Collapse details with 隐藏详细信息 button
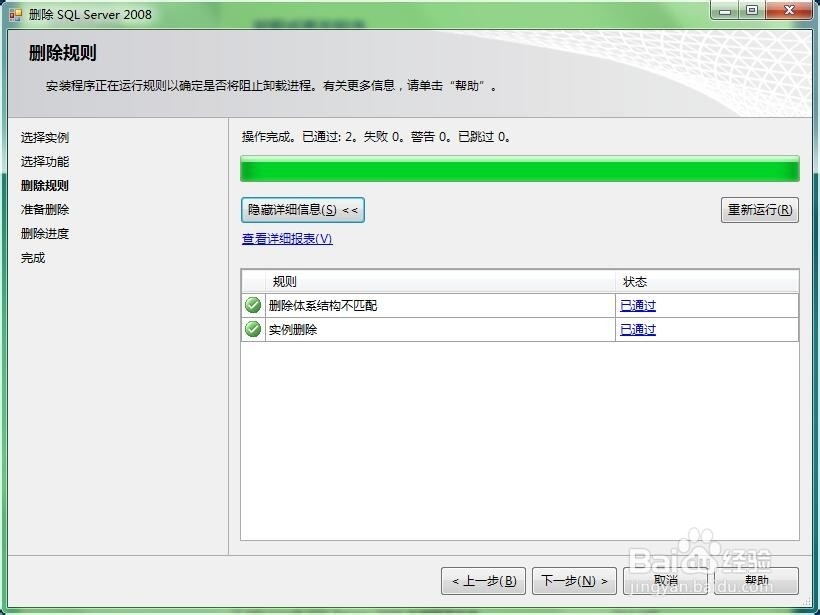The image size is (820, 615). click(301, 210)
